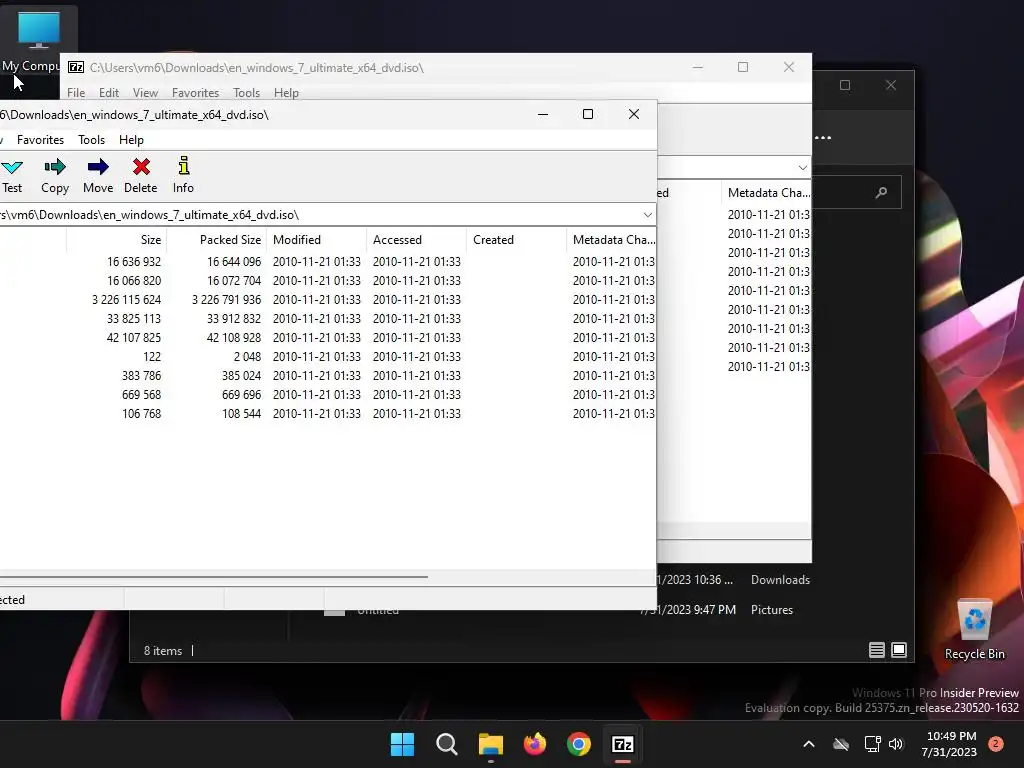Open the notification badge showing 2
1024x768 pixels.
[996, 744]
